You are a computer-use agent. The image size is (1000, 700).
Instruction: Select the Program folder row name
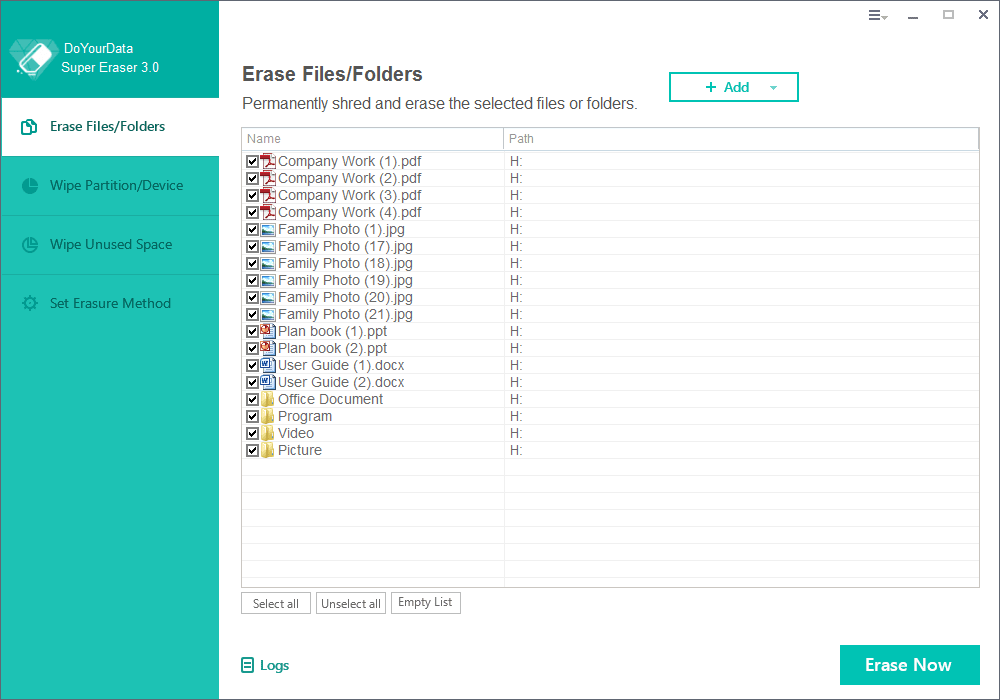(305, 416)
